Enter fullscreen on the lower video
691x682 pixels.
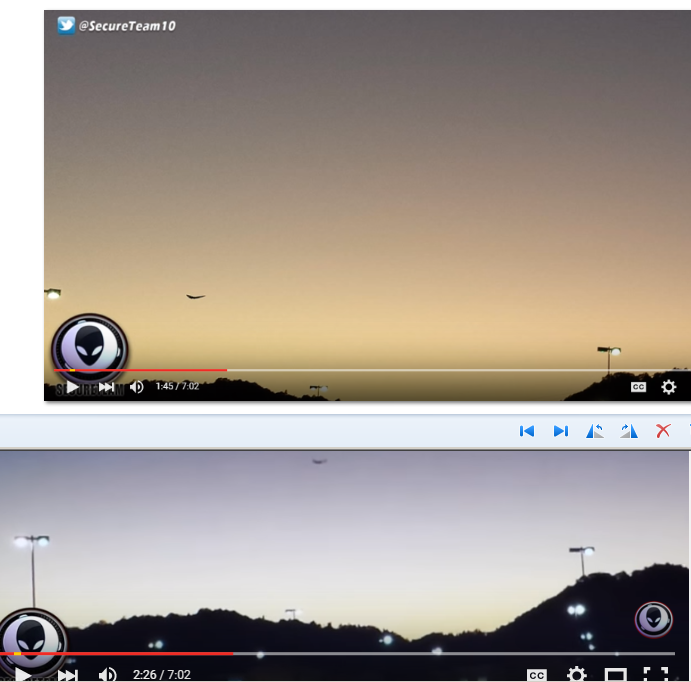click(x=655, y=675)
